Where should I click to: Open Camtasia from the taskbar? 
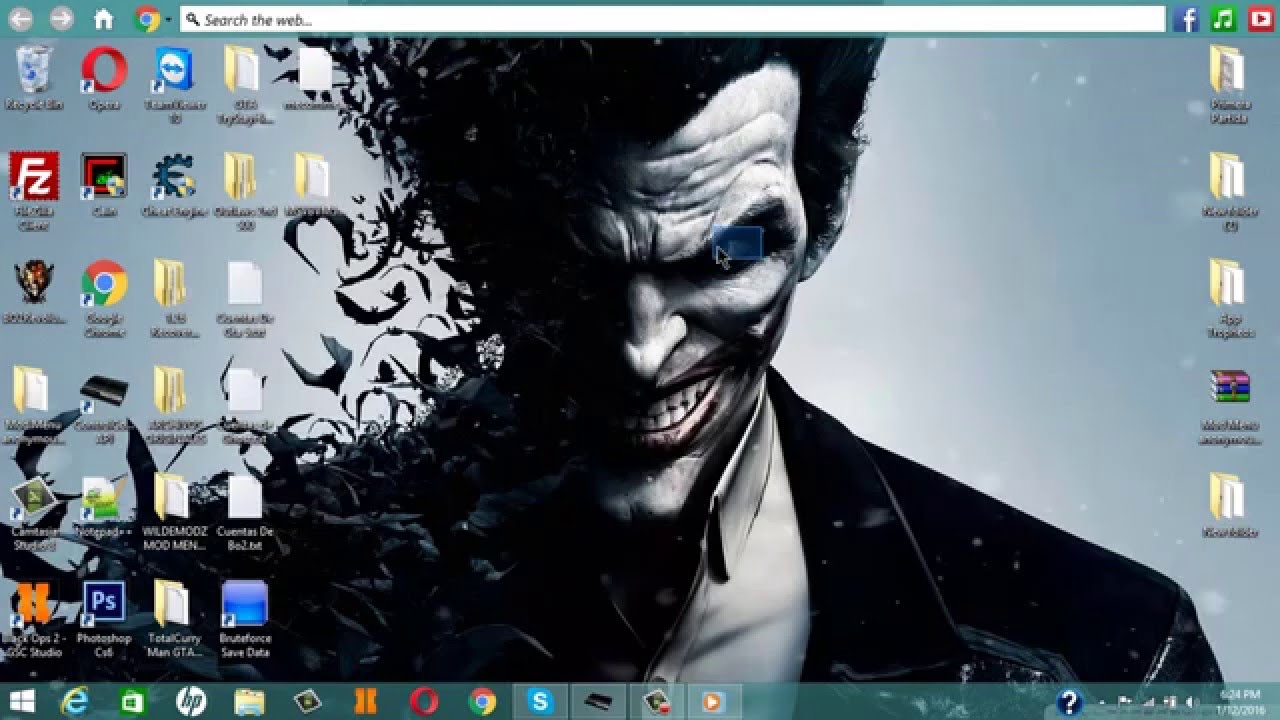[307, 702]
